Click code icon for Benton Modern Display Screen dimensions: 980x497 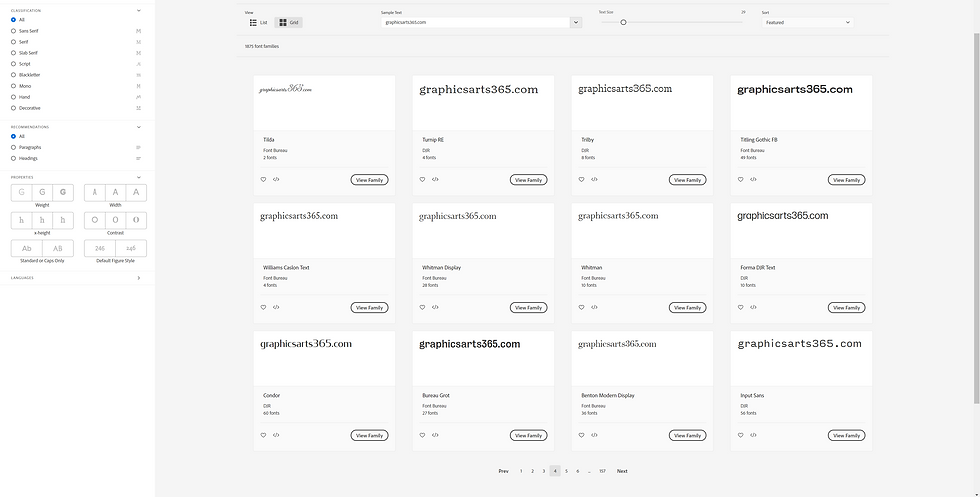594,435
